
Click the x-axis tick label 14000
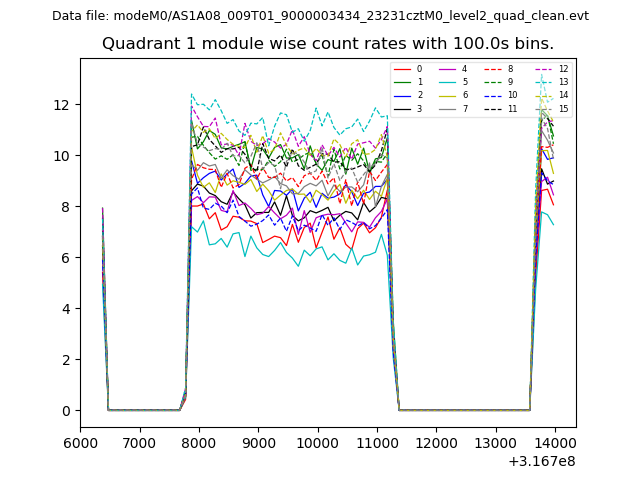(x=555, y=442)
